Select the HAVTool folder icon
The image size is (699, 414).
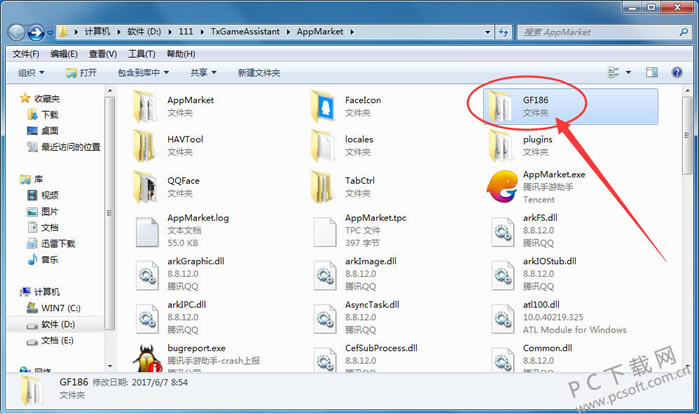pos(146,146)
